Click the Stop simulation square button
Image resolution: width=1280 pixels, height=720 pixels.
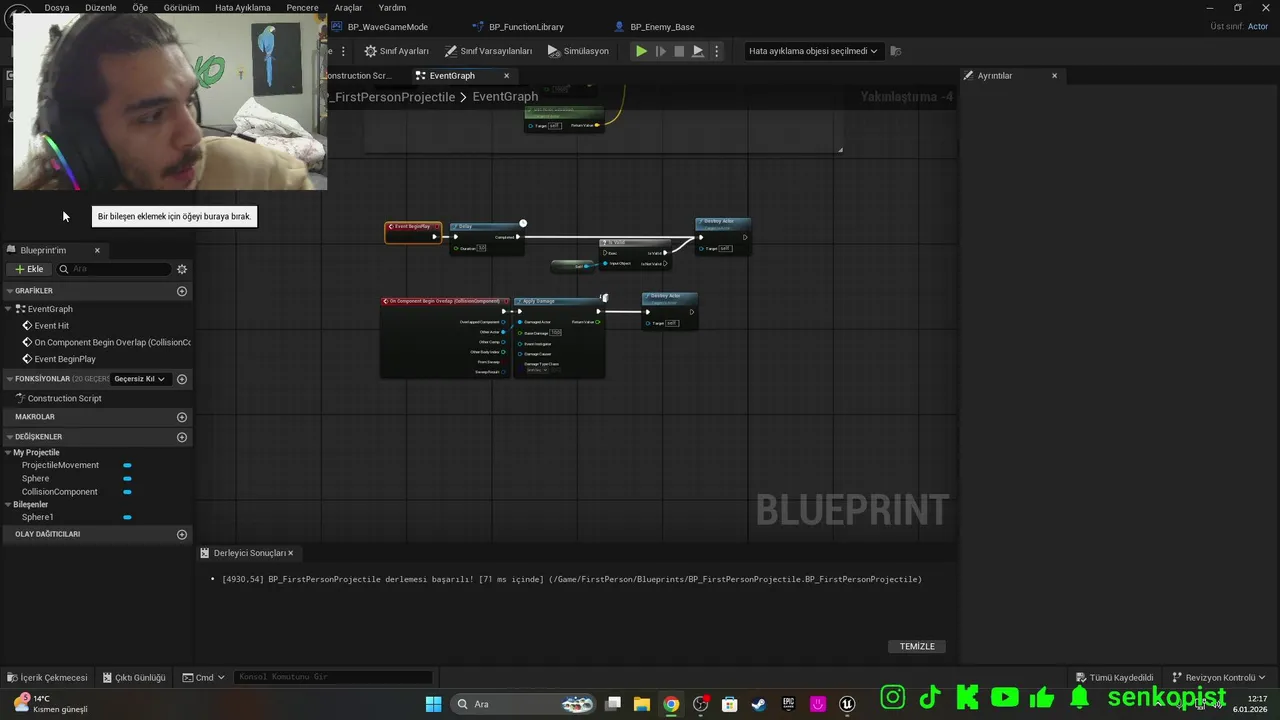pyautogui.click(x=679, y=51)
